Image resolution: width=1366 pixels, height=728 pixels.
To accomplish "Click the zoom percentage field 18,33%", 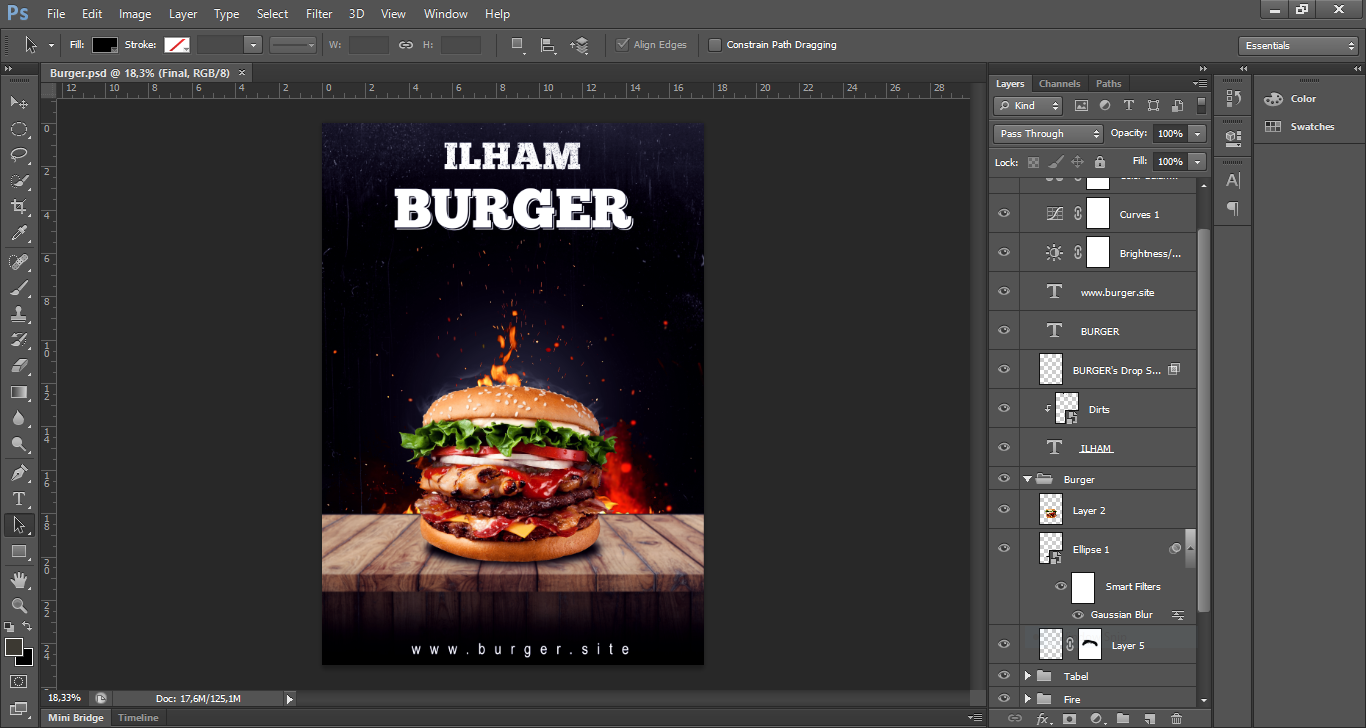I will (65, 698).
